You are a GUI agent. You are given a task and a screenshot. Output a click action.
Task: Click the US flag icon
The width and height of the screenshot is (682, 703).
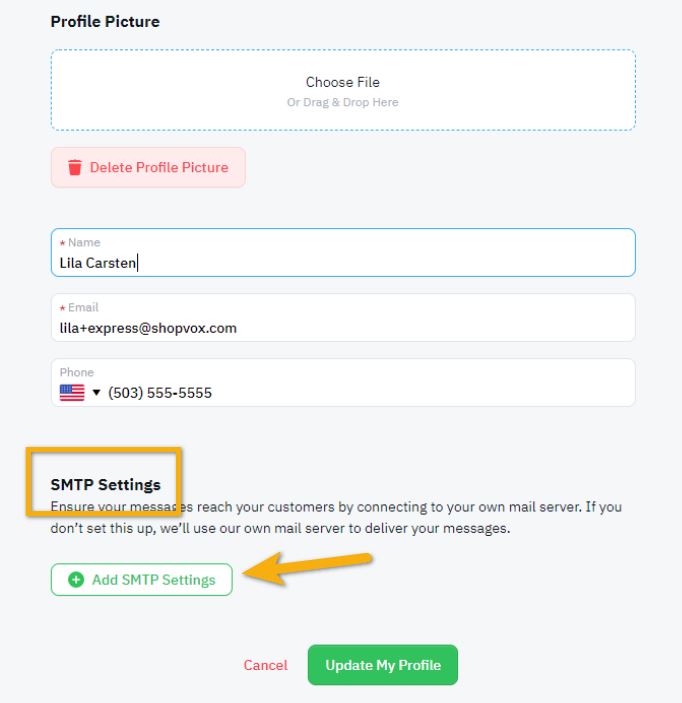click(72, 393)
